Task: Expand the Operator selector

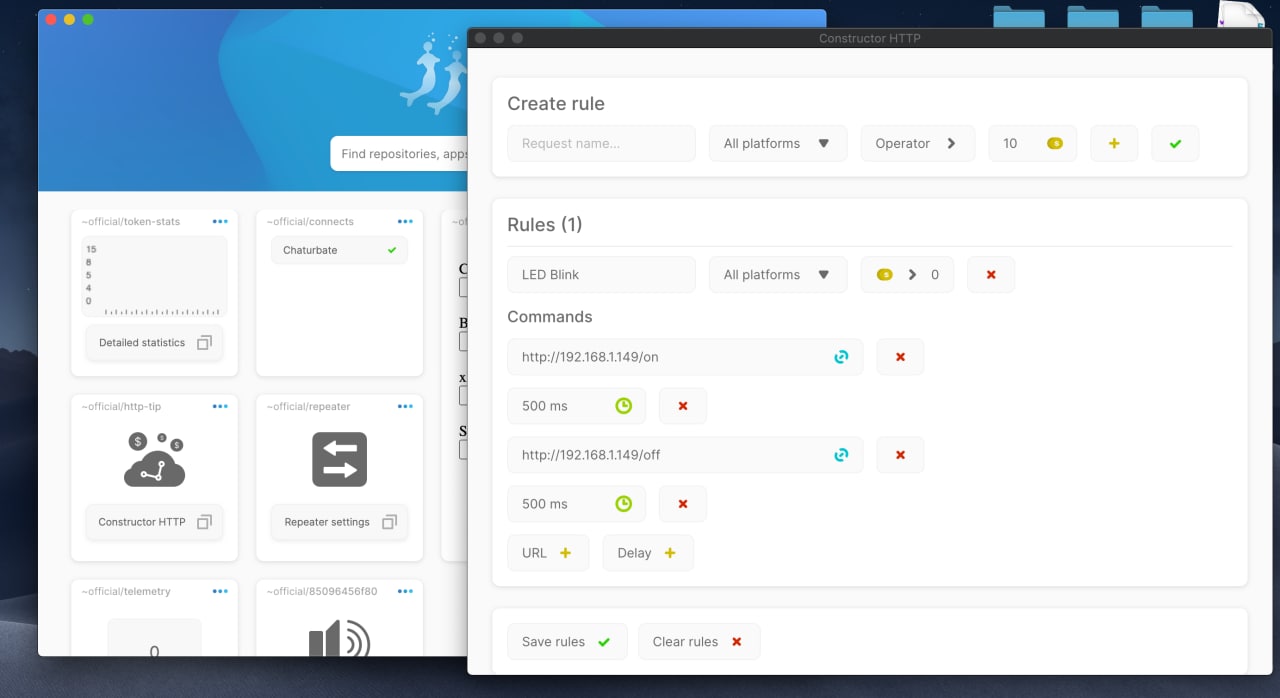Action: coord(917,143)
